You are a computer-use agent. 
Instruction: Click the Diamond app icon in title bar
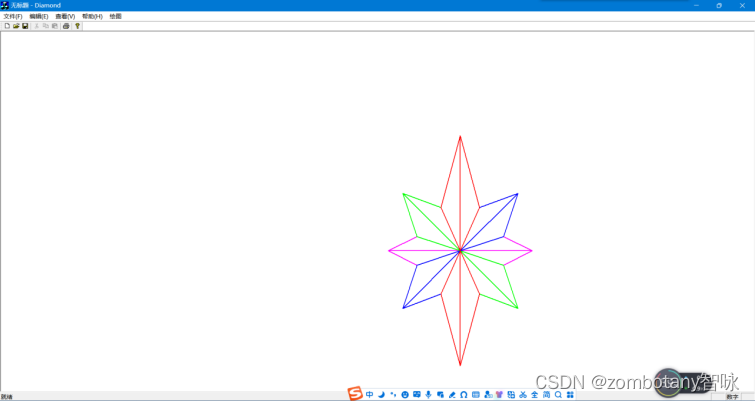[x=5, y=5]
